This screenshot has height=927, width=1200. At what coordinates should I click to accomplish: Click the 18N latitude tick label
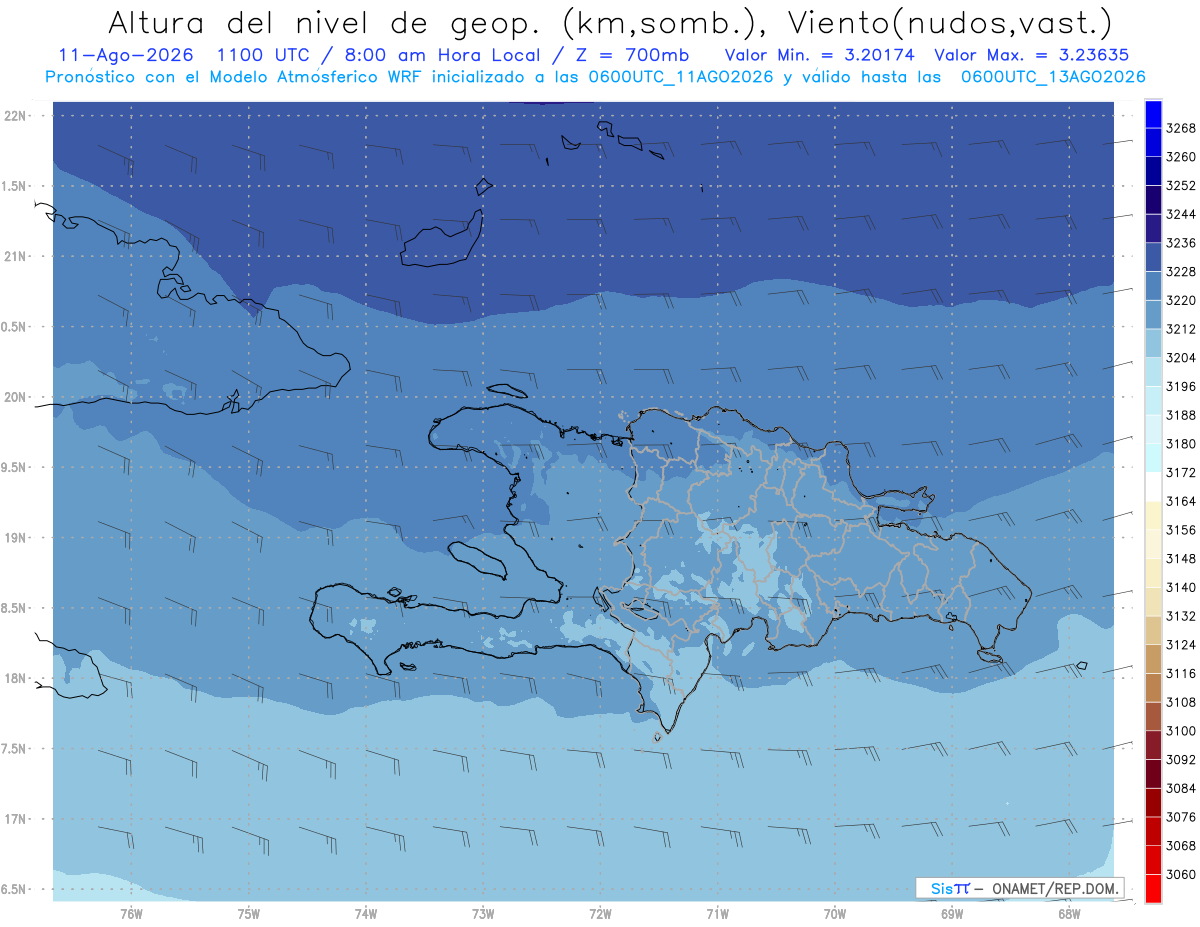(x=17, y=678)
